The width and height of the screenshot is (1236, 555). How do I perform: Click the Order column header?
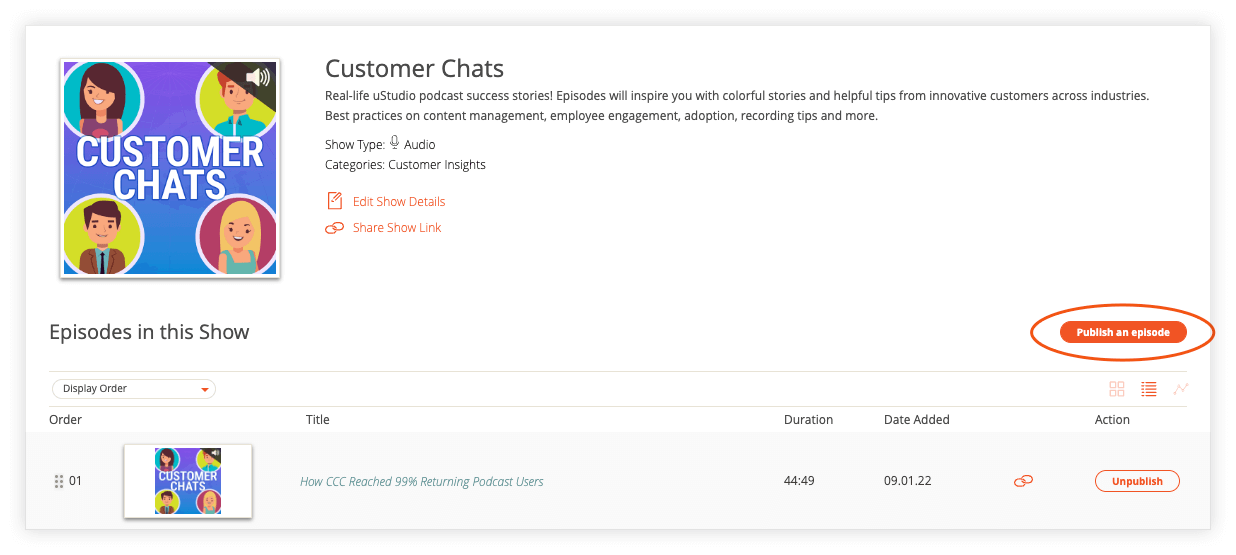65,420
